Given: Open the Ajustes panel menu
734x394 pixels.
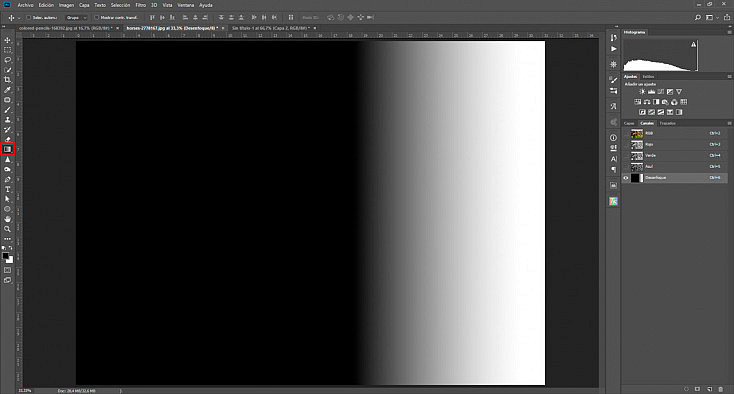Looking at the screenshot, I should [729, 76].
